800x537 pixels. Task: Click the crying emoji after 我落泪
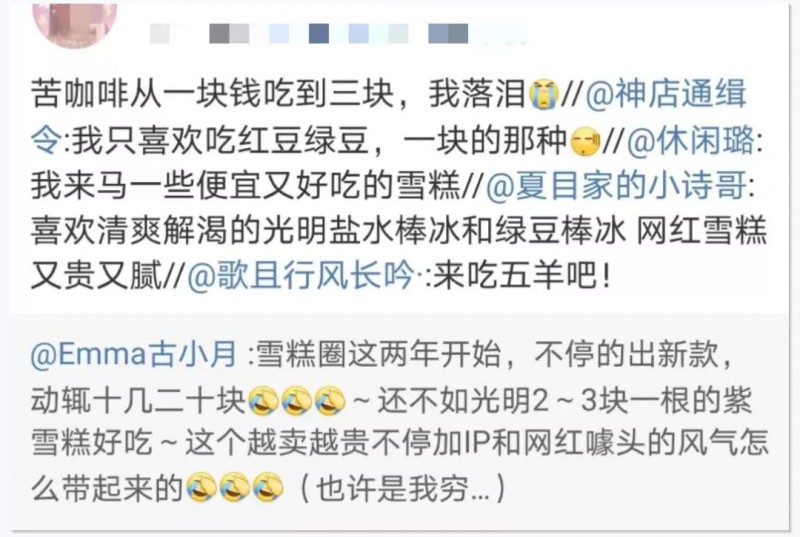coord(544,95)
